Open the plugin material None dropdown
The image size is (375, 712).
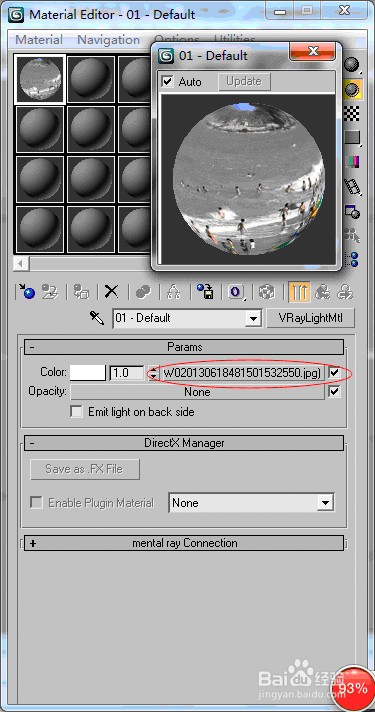[325, 503]
